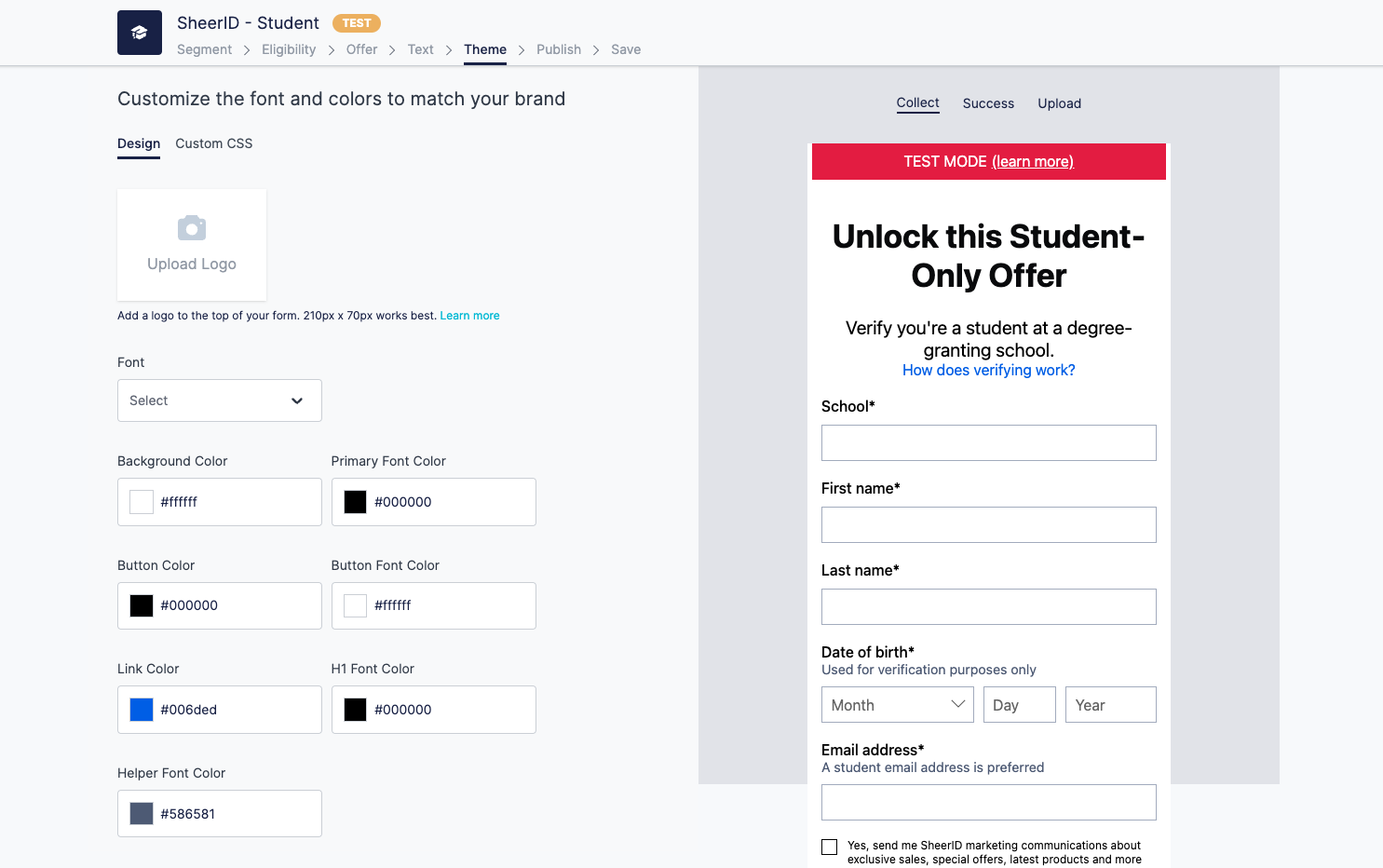The height and width of the screenshot is (868, 1383).
Task: Click the Link Color blue swatch
Action: pos(141,709)
